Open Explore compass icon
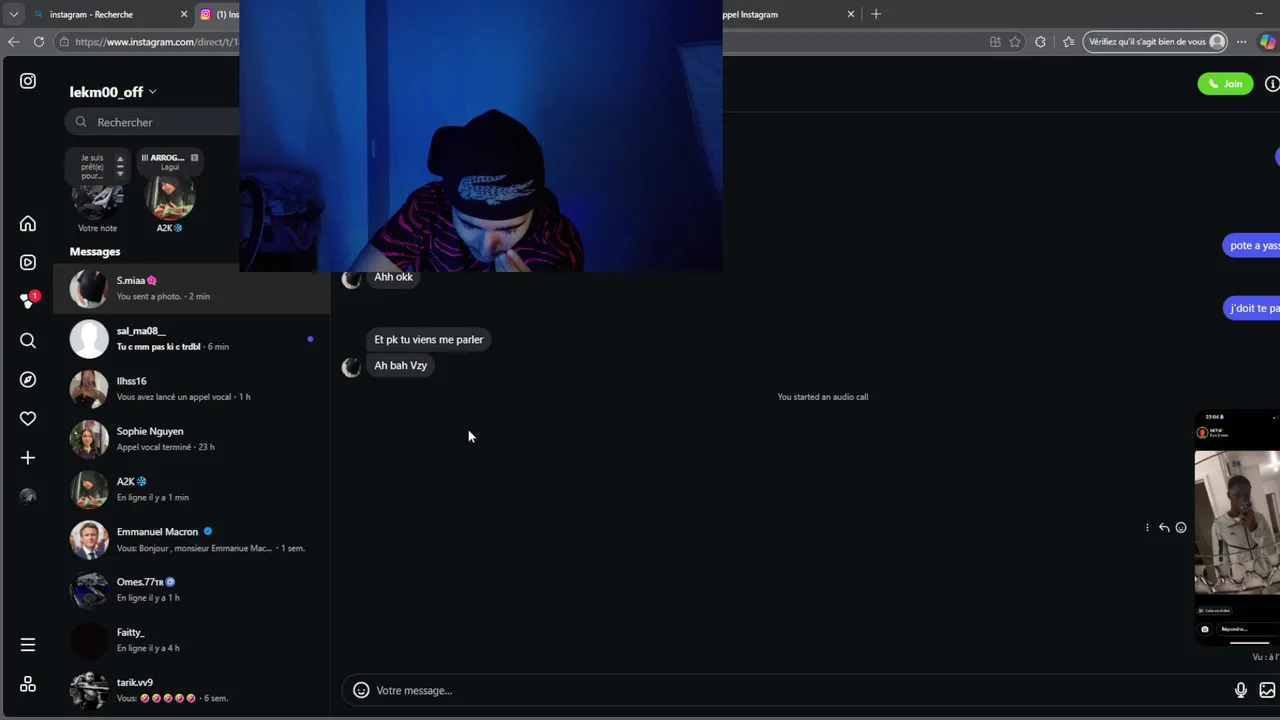Image resolution: width=1280 pixels, height=720 pixels. pos(28,380)
